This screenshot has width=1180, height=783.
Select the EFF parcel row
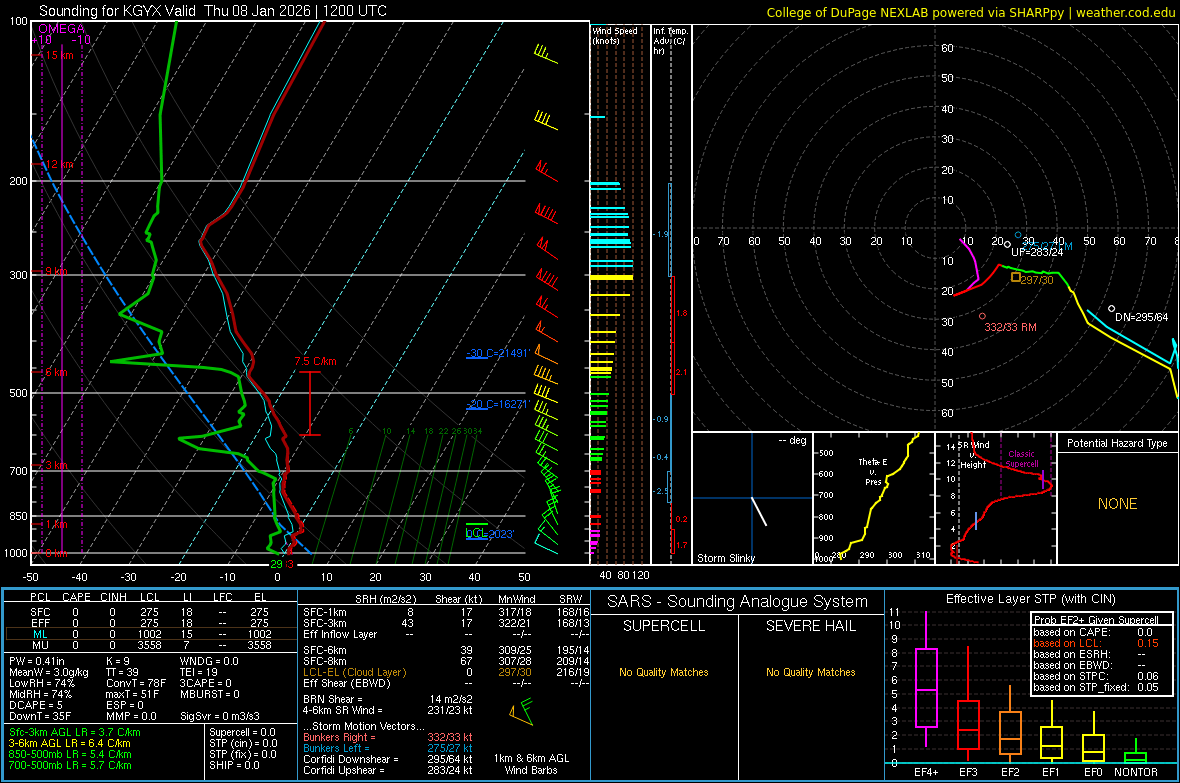[x=151, y=623]
